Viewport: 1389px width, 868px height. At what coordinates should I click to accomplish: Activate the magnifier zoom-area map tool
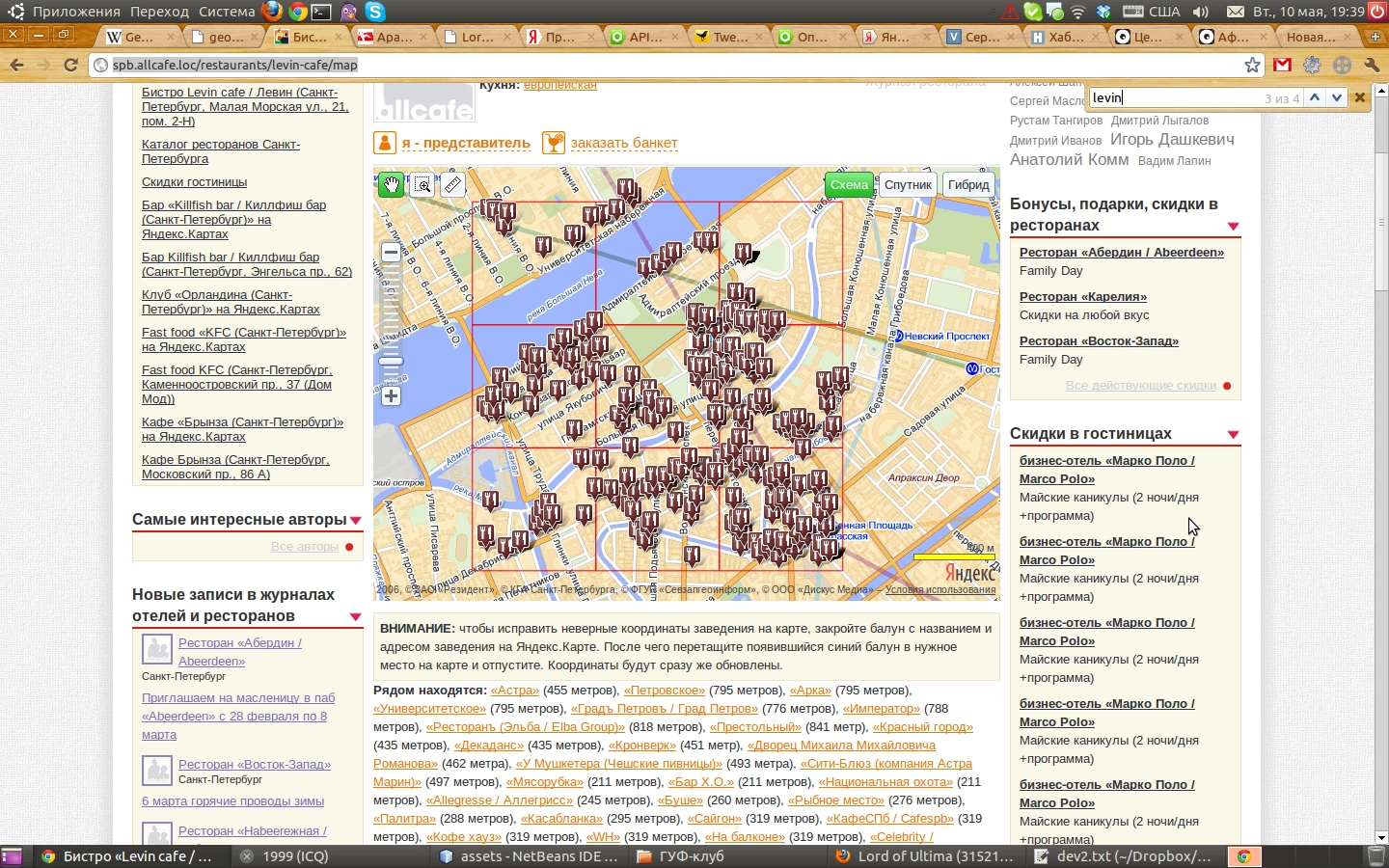[422, 184]
